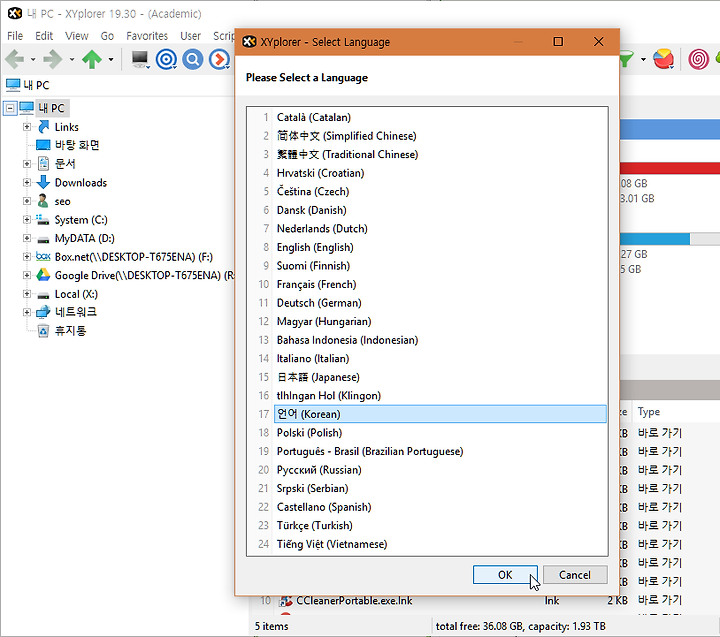The image size is (720, 637).
Task: Select Downloads folder in tree
Action: (81, 183)
